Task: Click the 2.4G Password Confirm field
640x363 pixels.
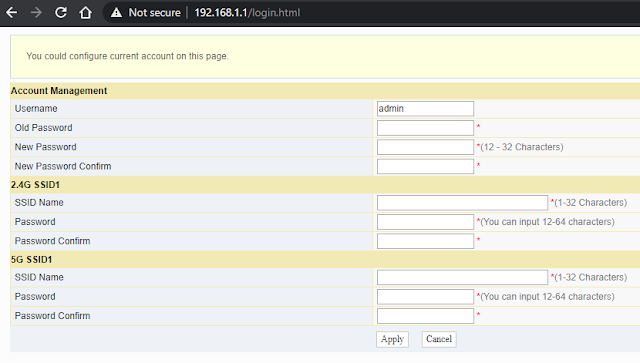Action: 425,241
